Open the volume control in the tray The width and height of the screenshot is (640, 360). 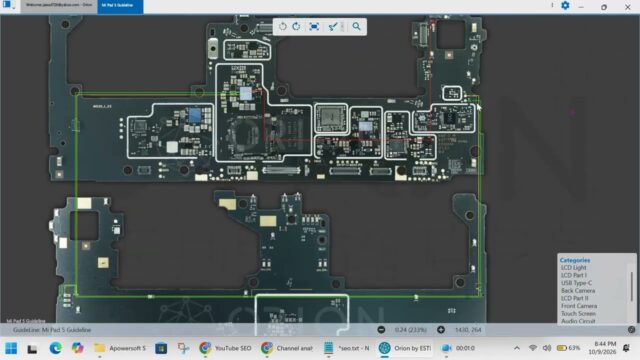click(547, 348)
